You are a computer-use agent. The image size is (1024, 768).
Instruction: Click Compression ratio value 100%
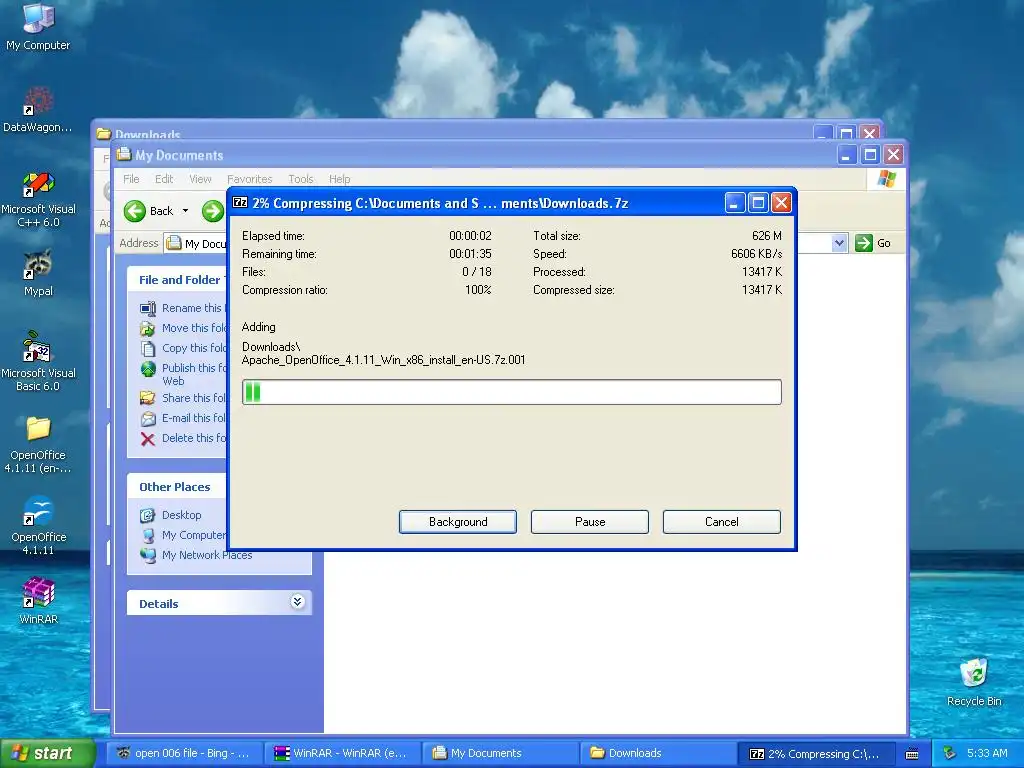click(478, 290)
